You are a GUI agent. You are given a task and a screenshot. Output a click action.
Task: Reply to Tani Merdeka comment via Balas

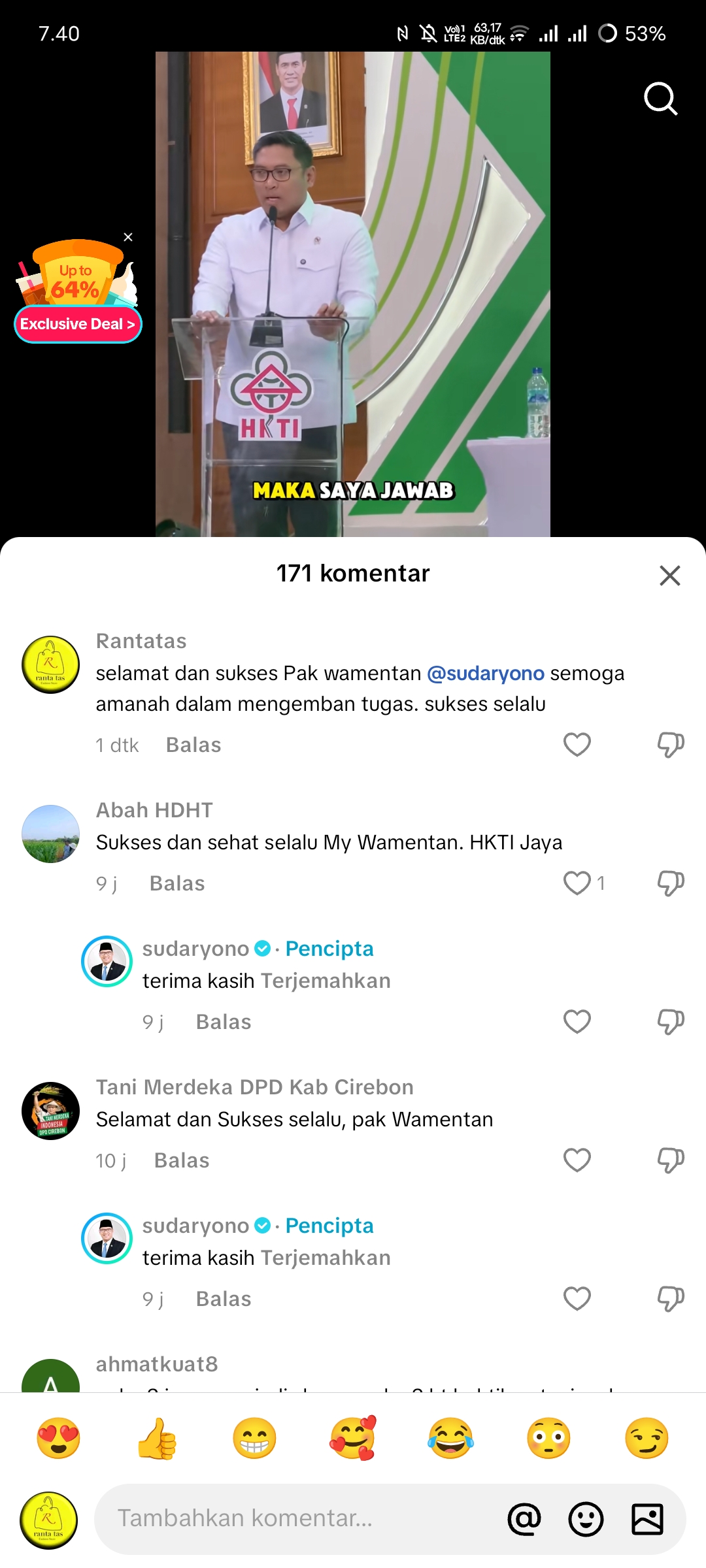click(x=182, y=1160)
